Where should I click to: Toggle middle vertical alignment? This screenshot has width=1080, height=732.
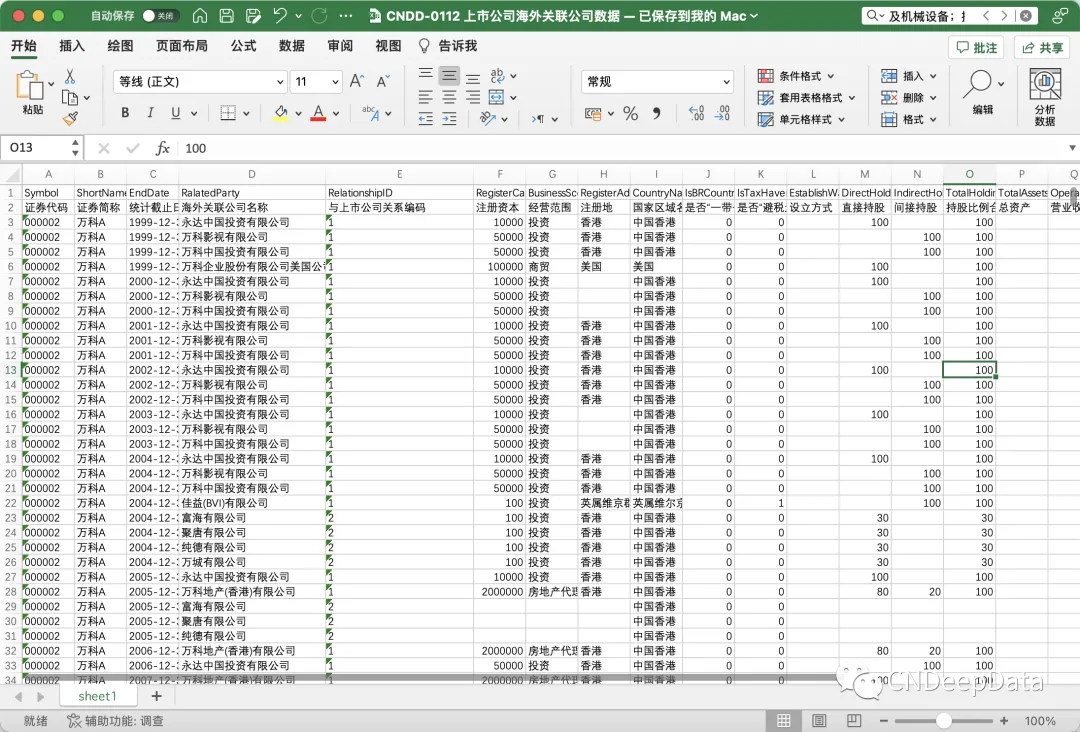449,75
